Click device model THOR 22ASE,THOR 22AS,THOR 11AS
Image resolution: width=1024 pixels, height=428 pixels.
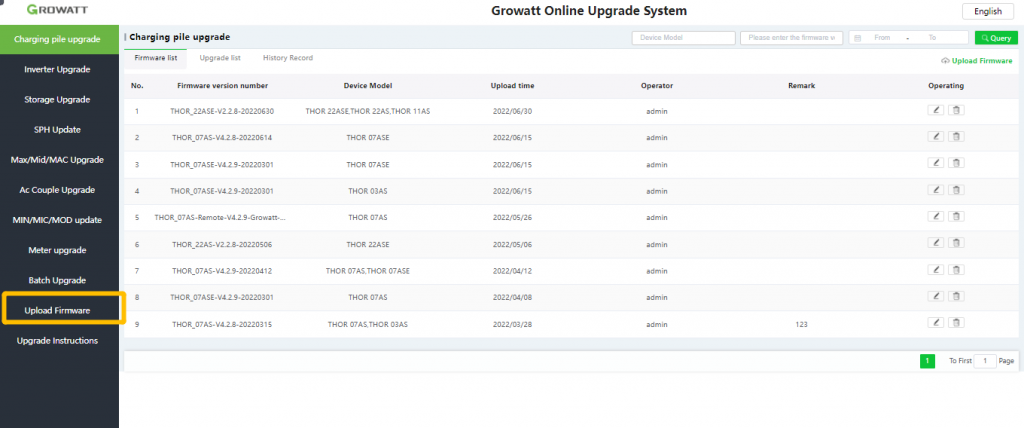coord(368,111)
